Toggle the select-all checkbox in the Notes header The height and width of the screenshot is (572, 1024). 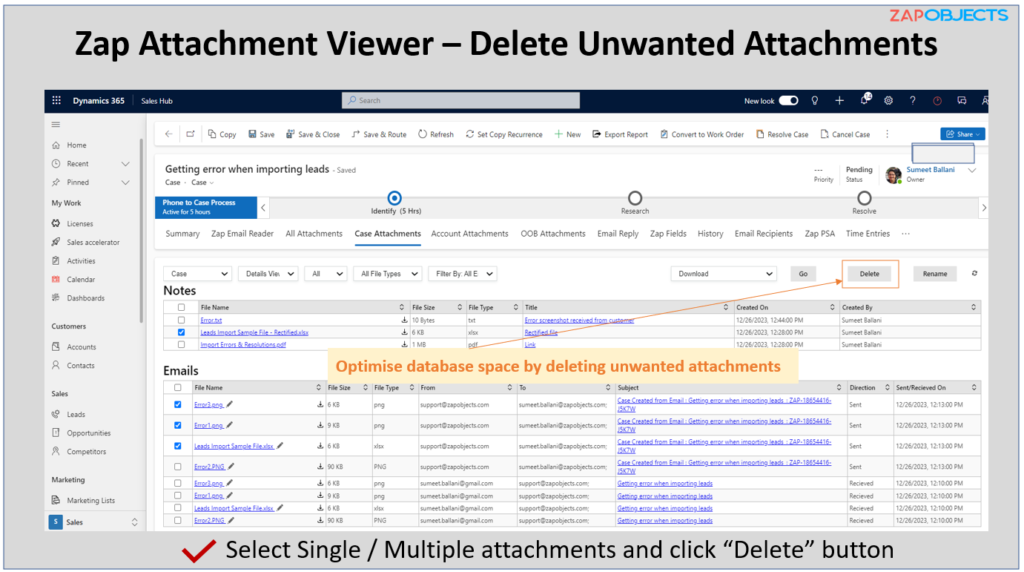tap(182, 308)
